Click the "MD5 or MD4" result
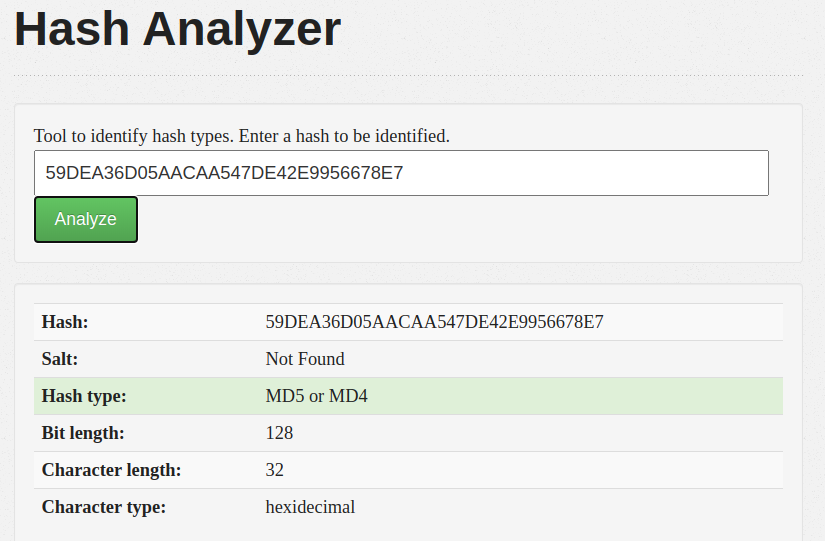This screenshot has height=541, width=825. click(317, 396)
